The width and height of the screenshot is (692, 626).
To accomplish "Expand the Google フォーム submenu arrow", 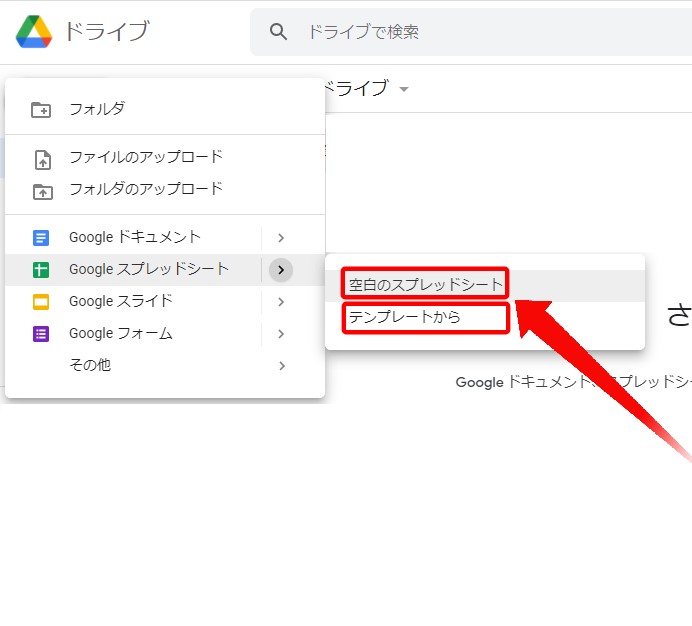I will click(281, 334).
